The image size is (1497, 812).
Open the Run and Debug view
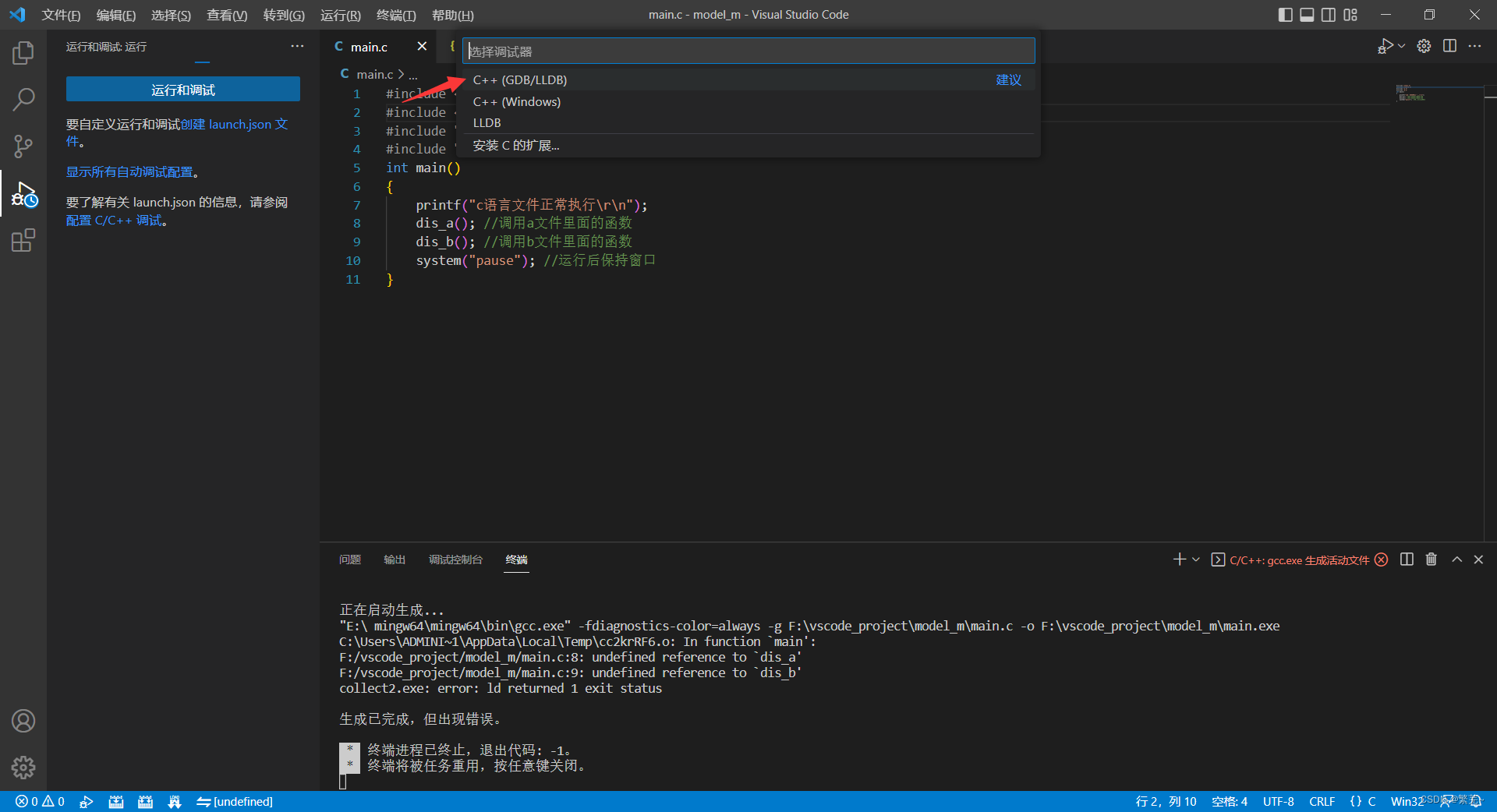(23, 194)
